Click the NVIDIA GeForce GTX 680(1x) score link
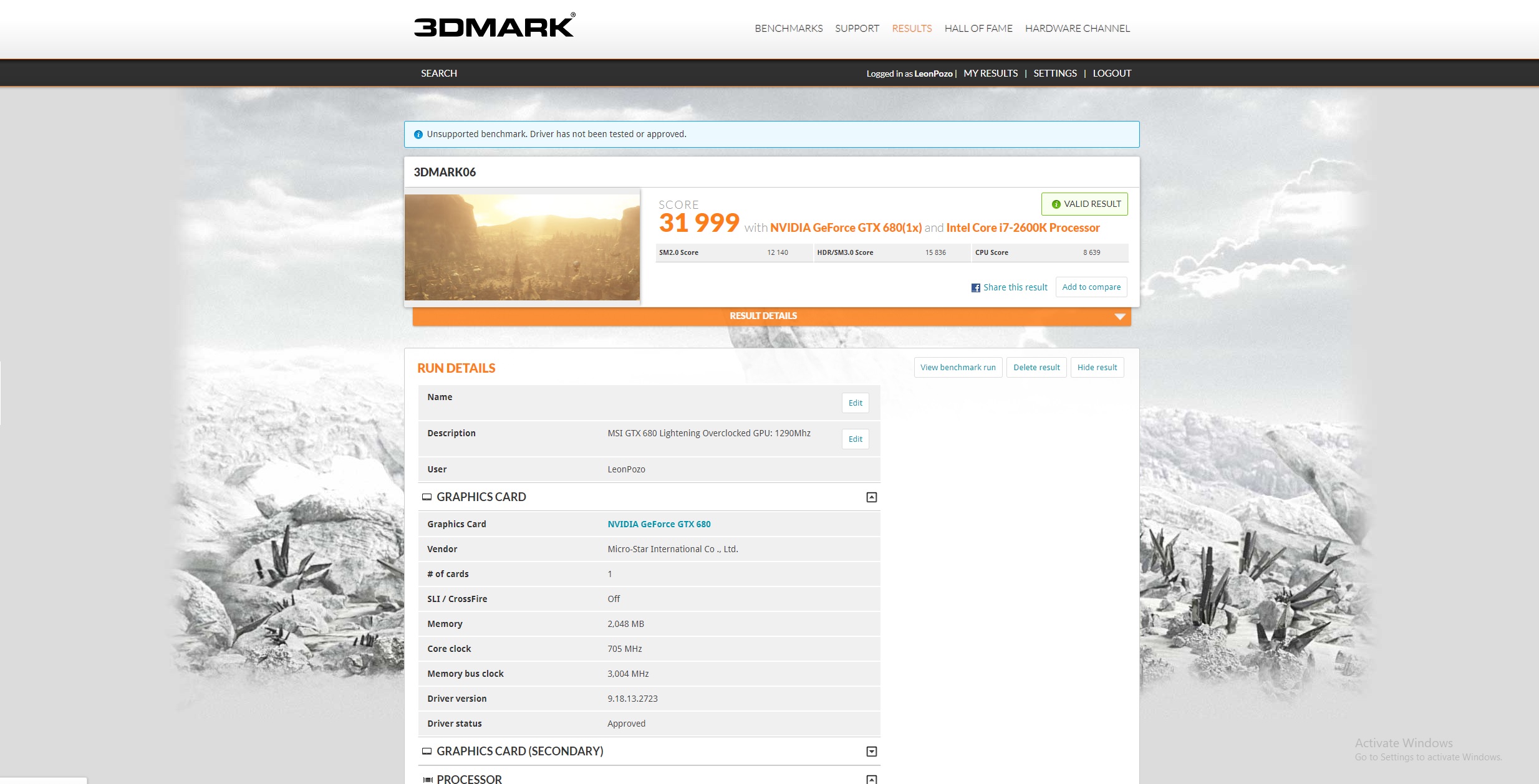The width and height of the screenshot is (1539, 784). [846, 228]
